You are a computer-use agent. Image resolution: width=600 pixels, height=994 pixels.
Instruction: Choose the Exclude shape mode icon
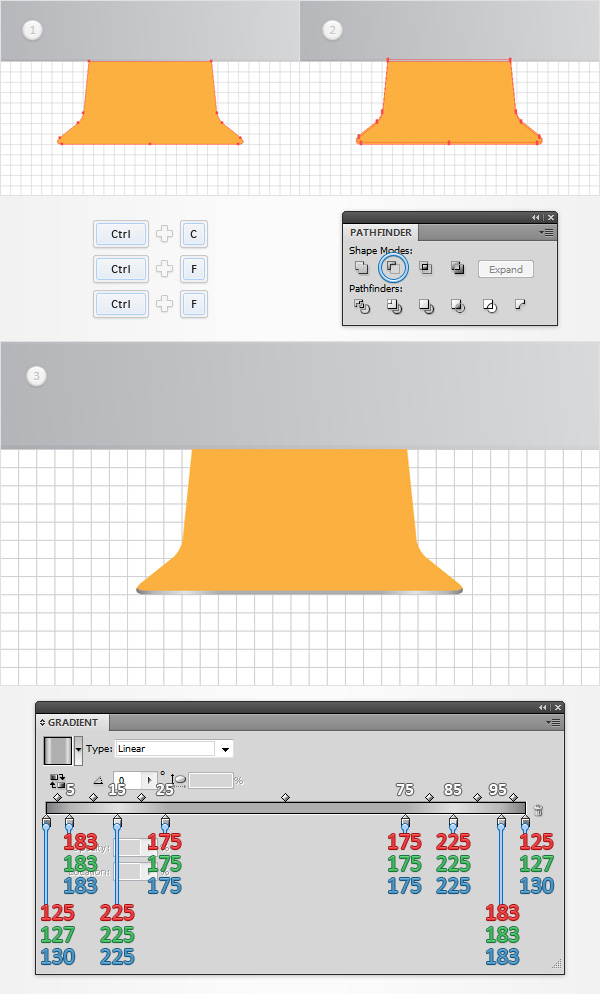[x=457, y=268]
